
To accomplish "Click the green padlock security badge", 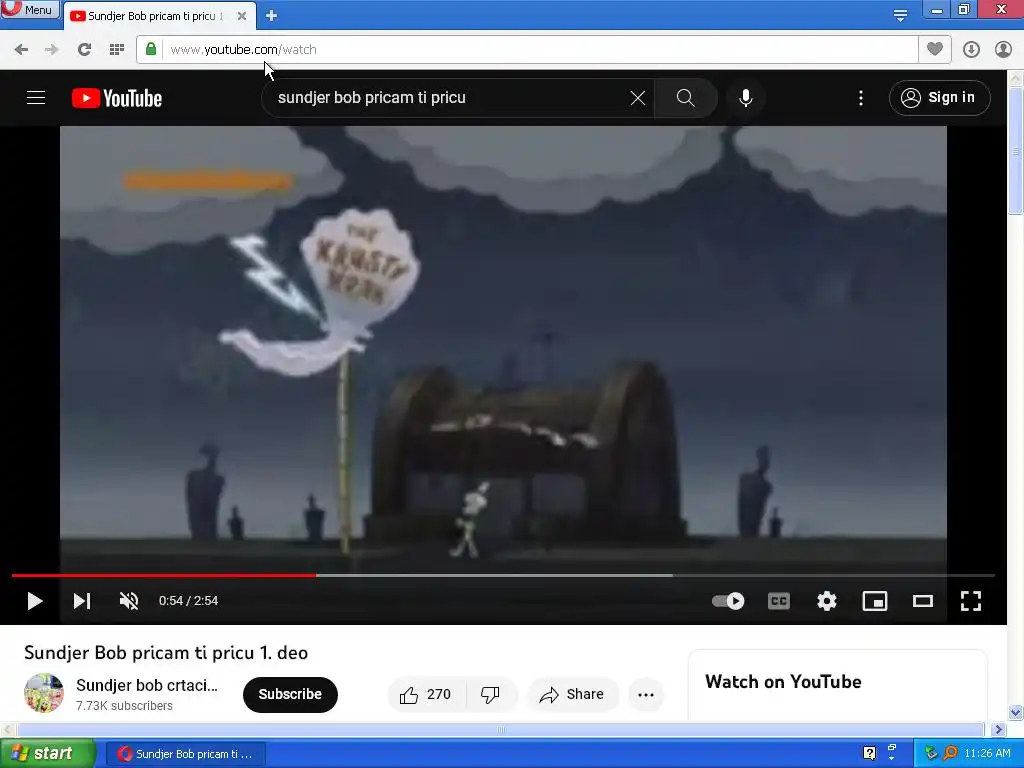I will coord(151,49).
